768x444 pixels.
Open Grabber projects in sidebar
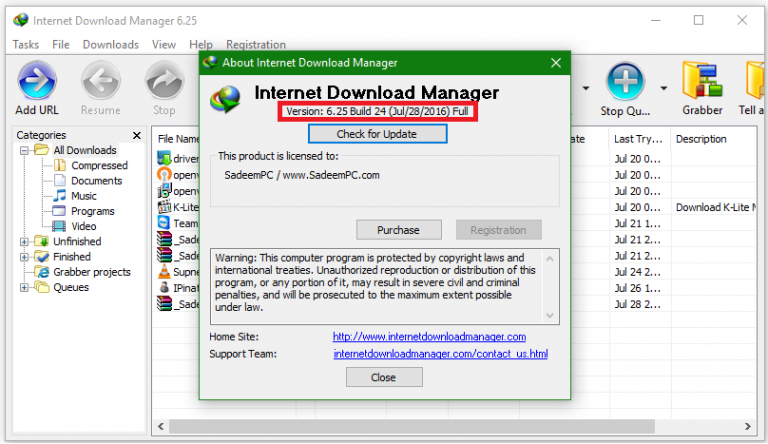tap(92, 272)
